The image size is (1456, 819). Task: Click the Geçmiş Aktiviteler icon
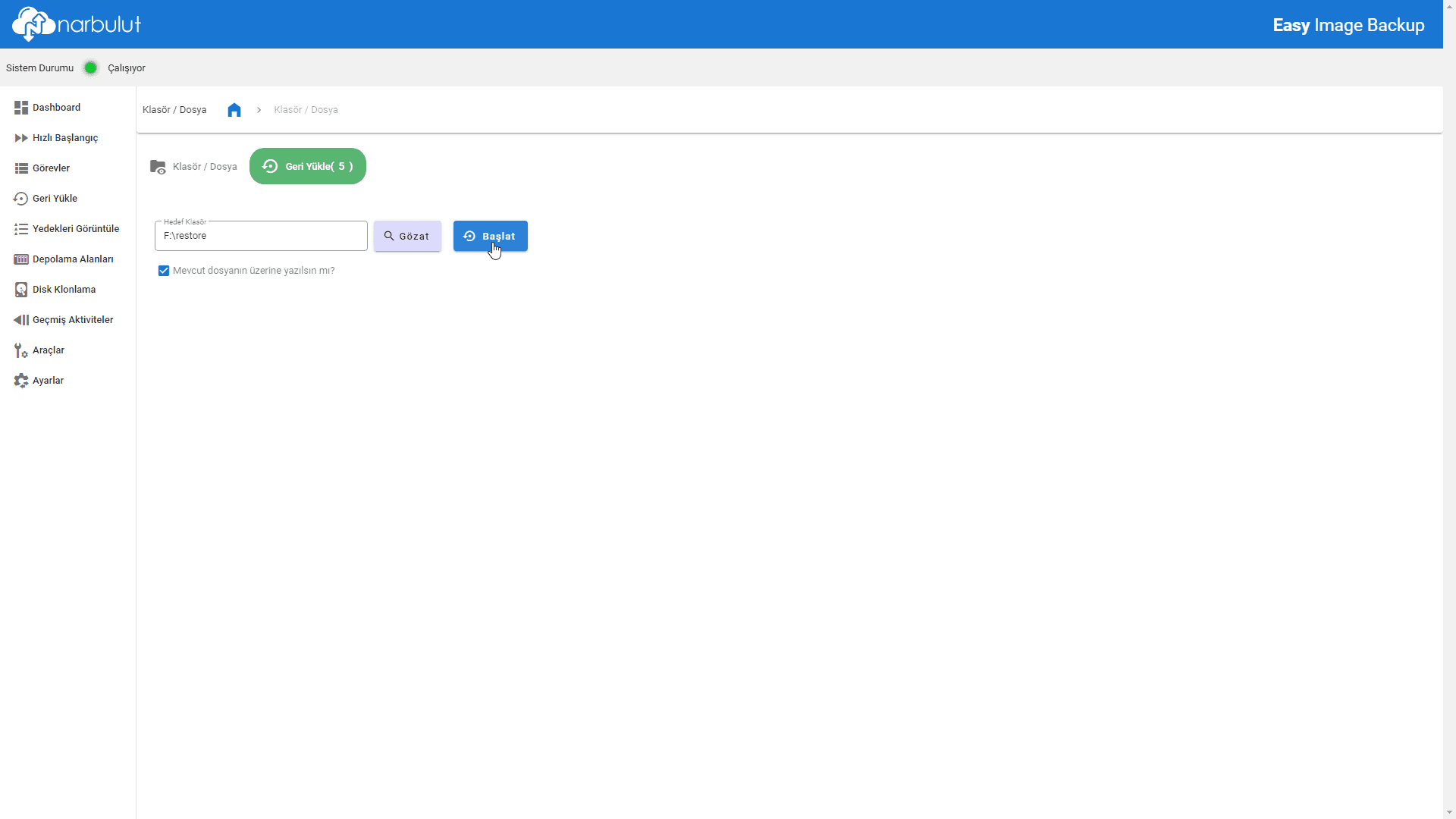(21, 320)
